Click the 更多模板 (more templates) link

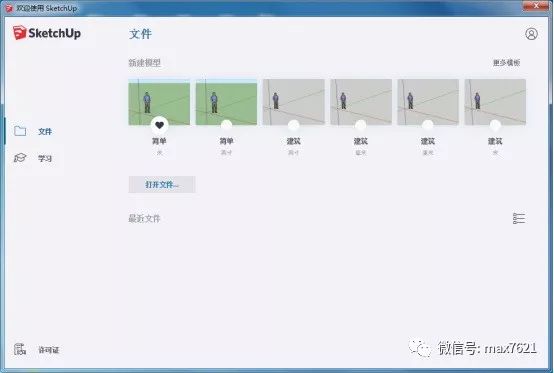point(506,63)
